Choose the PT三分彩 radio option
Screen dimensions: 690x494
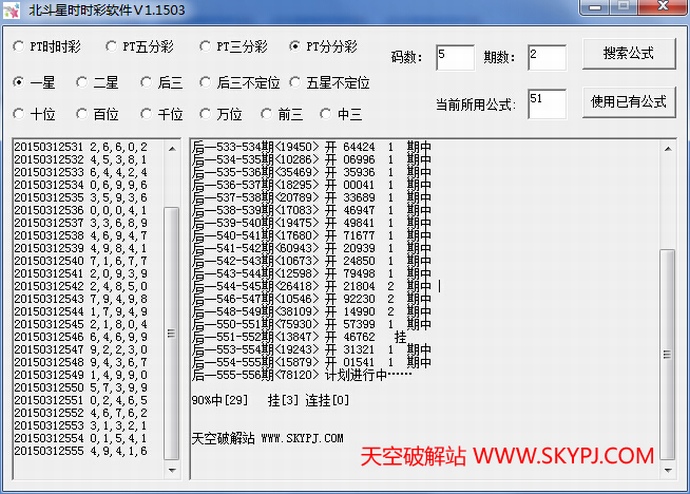[x=206, y=46]
